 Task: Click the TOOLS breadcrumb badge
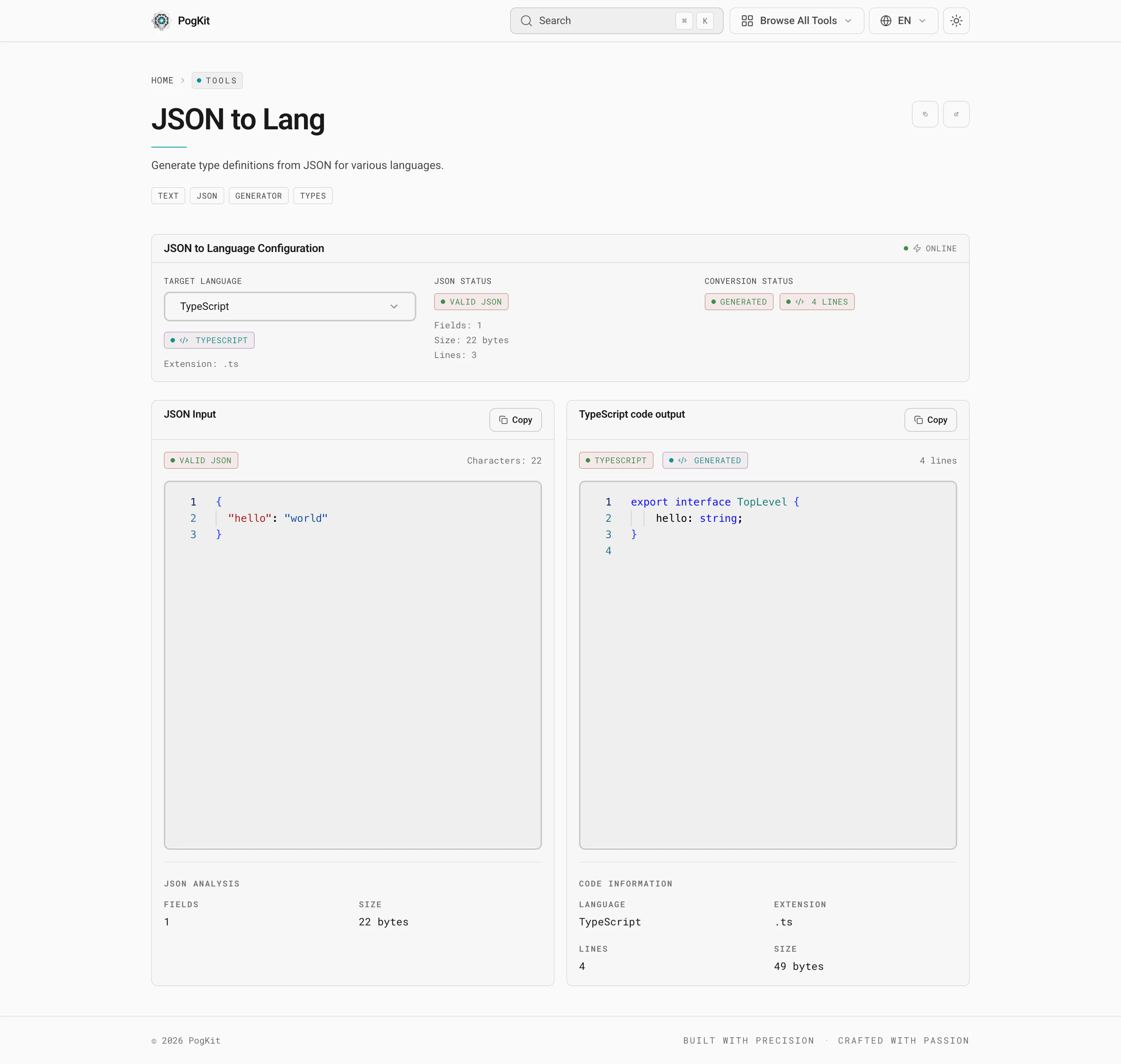[217, 80]
